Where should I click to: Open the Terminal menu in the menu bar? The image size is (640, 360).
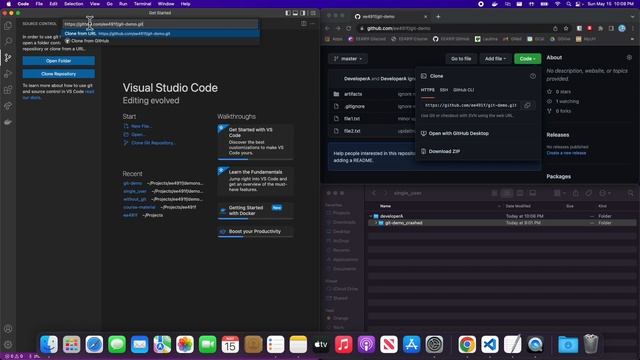point(142,4)
